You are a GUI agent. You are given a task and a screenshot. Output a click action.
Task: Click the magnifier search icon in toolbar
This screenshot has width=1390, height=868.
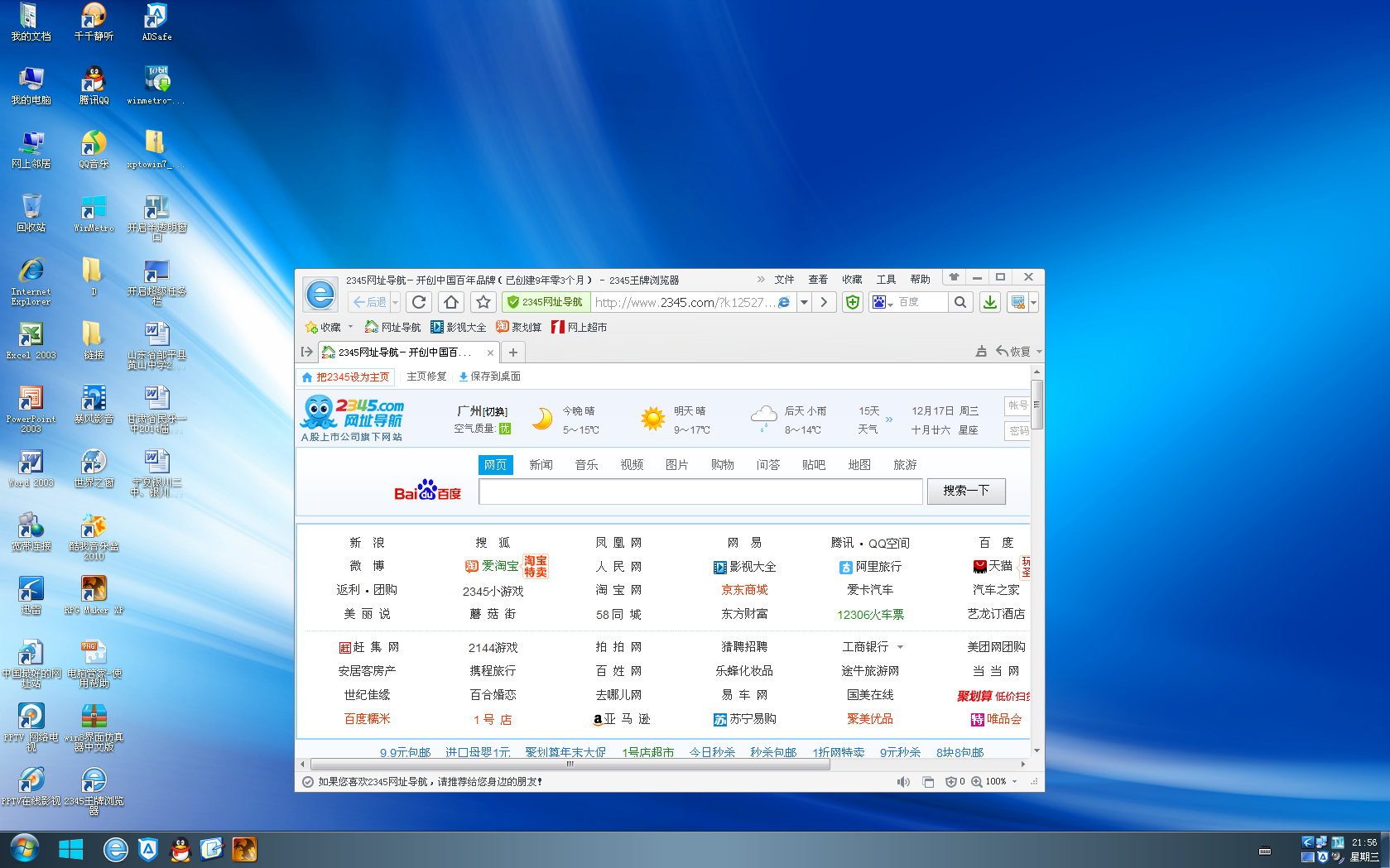tap(960, 302)
